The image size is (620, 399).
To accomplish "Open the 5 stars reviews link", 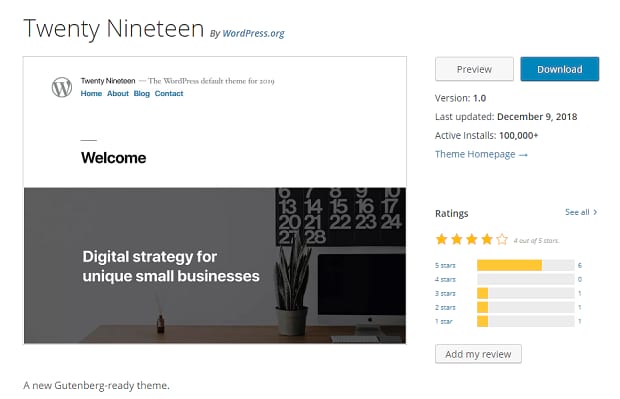I will [445, 265].
